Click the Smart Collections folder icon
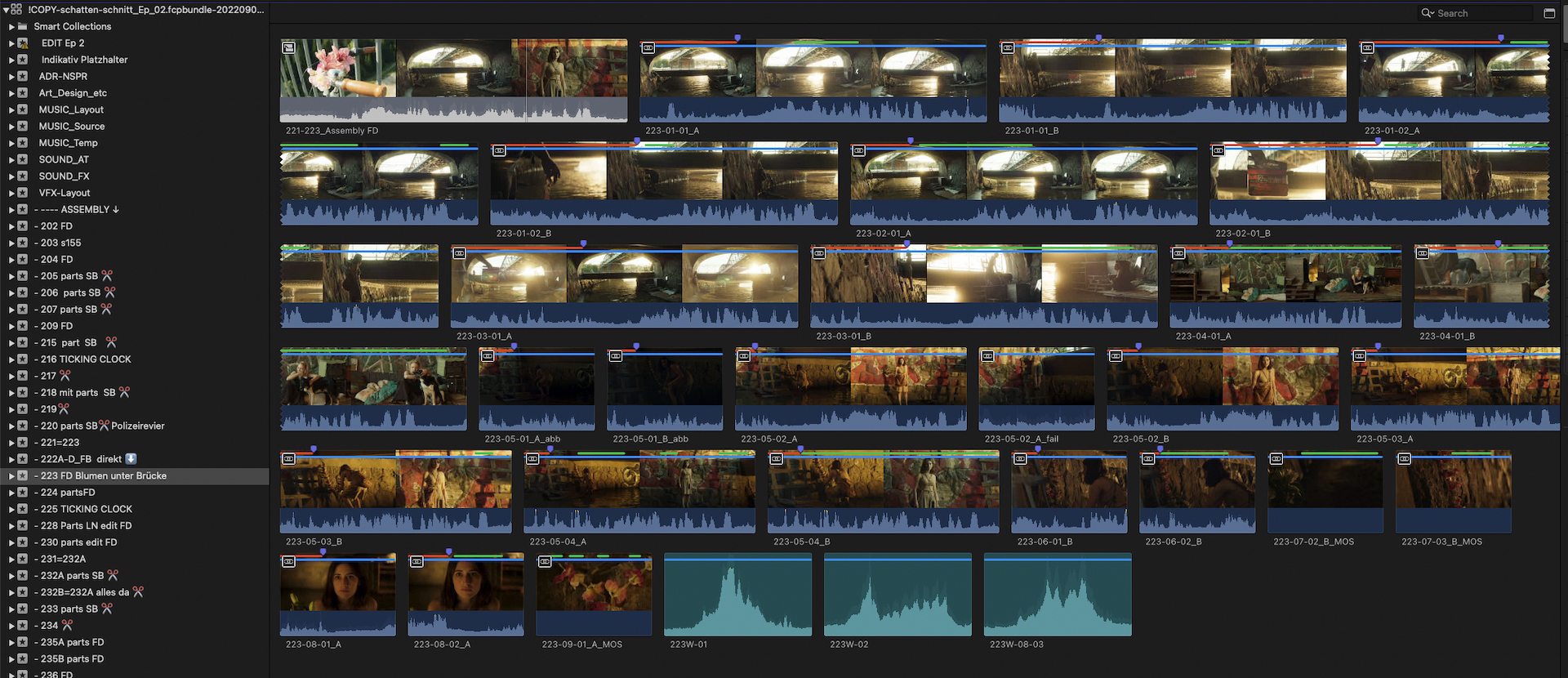Image resolution: width=1568 pixels, height=678 pixels. click(23, 26)
